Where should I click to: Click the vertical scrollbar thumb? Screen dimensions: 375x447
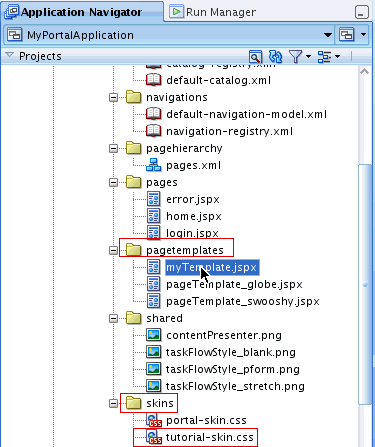(x=365, y=284)
